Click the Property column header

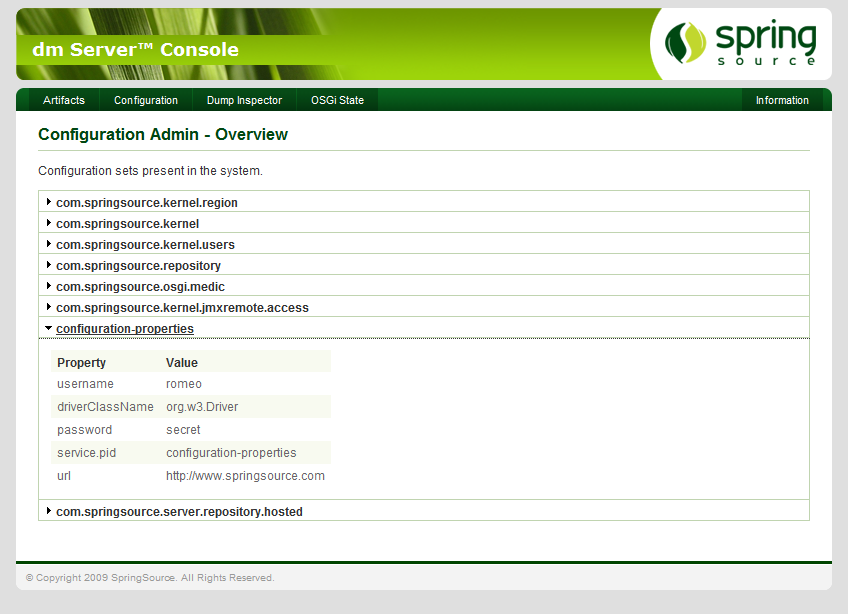[82, 362]
